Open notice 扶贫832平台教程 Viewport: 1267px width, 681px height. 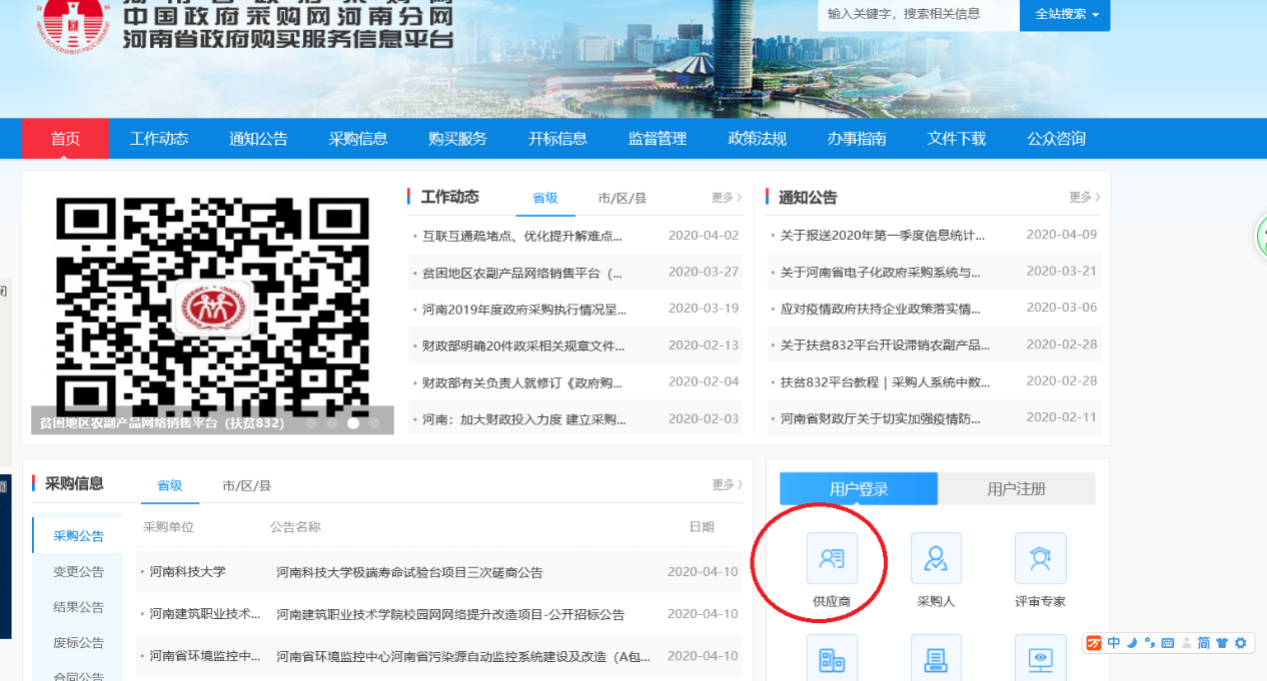(886, 381)
